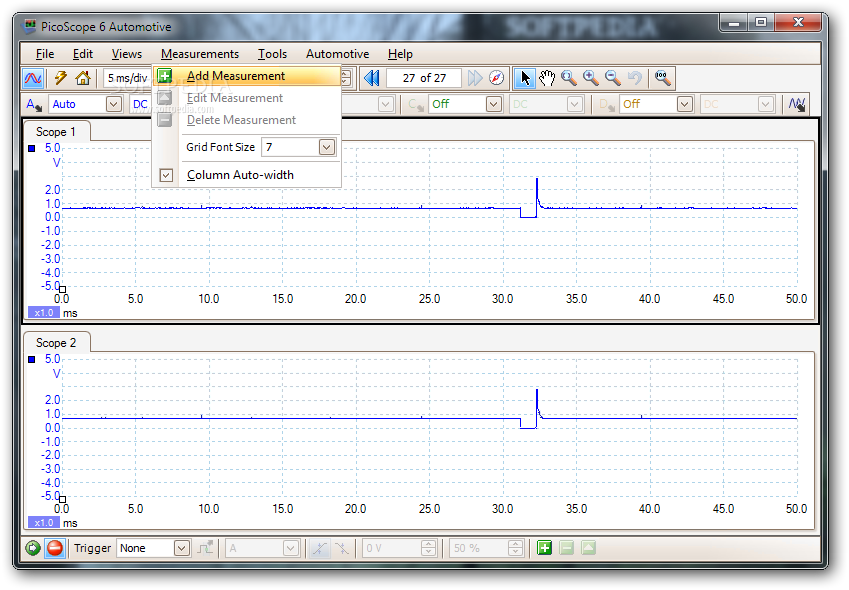Select the arrow pointer tool

[524, 78]
